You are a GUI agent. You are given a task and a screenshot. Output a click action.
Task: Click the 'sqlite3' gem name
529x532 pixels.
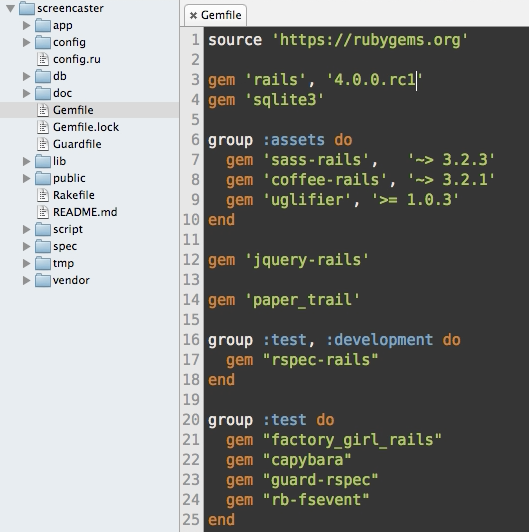284,100
